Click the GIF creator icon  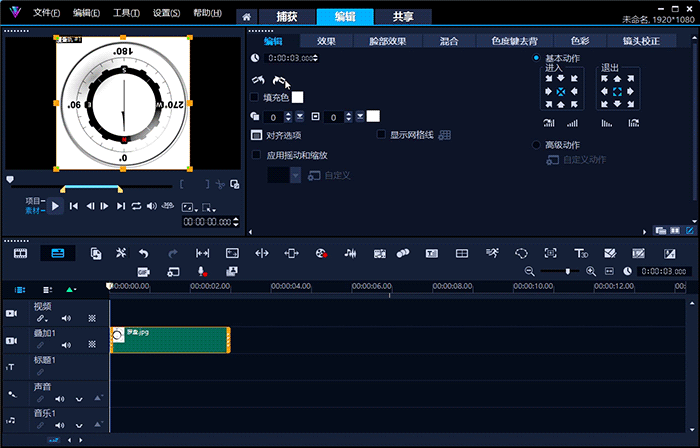(x=144, y=272)
